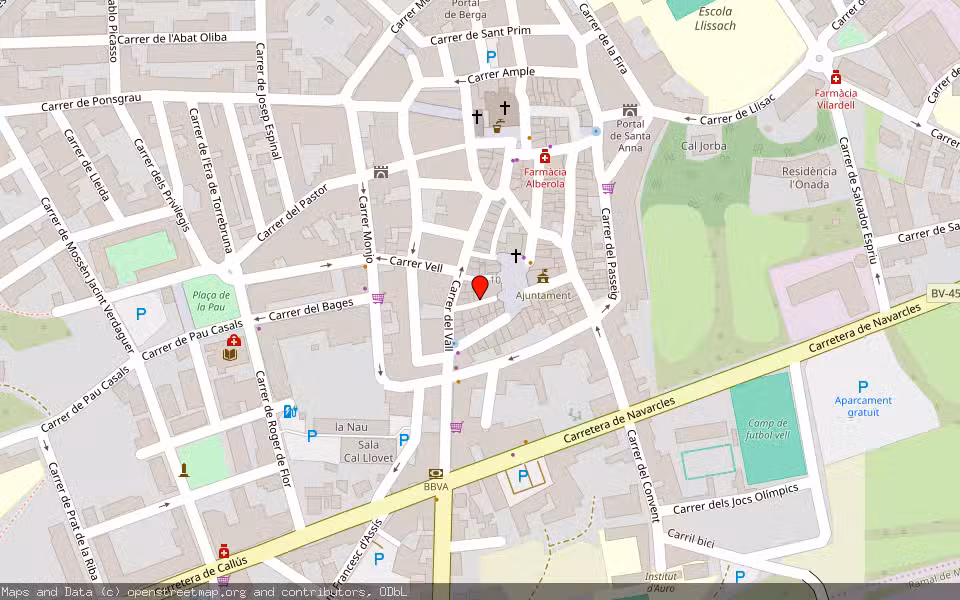This screenshot has height=600, width=960.
Task: Click the Farmàcia Alberola pharmacy cross icon
Action: coord(545,156)
